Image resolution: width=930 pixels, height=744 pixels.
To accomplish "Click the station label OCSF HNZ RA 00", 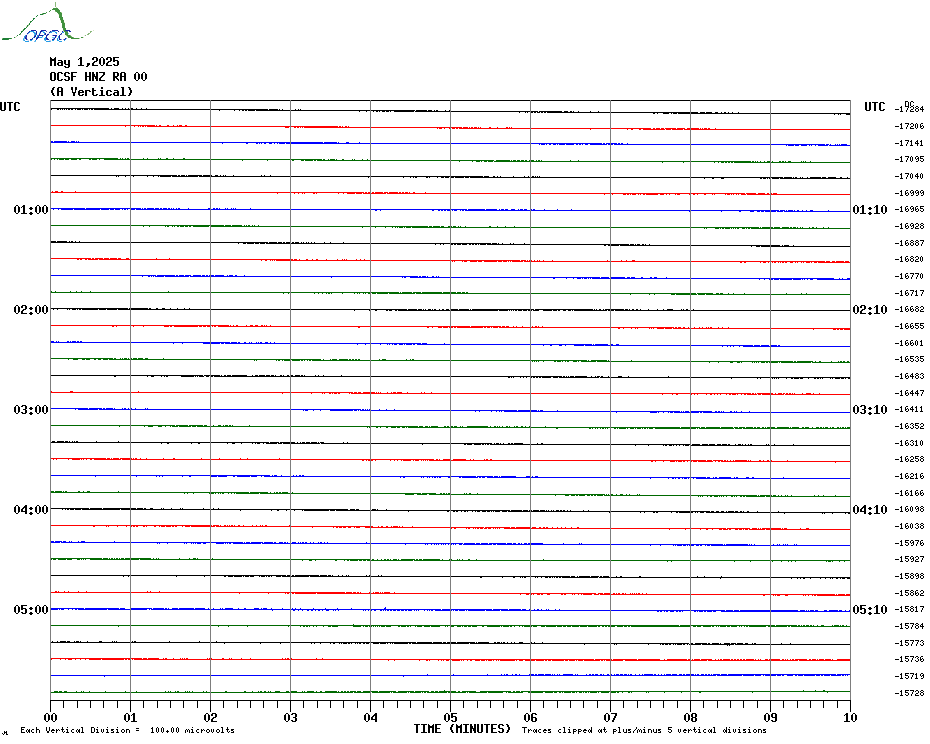I will click(x=98, y=77).
